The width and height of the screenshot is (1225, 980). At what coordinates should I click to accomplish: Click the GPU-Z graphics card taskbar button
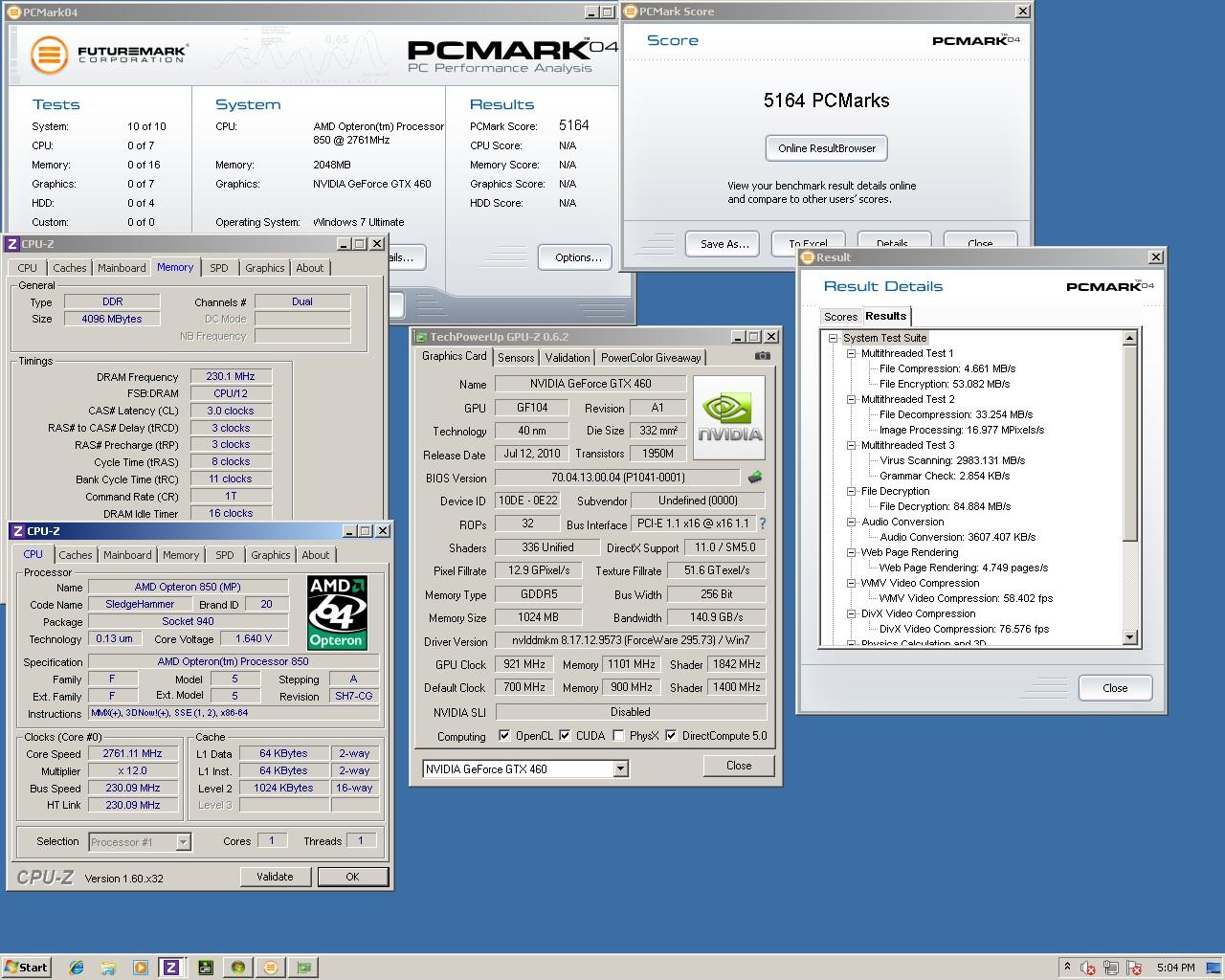click(x=302, y=968)
